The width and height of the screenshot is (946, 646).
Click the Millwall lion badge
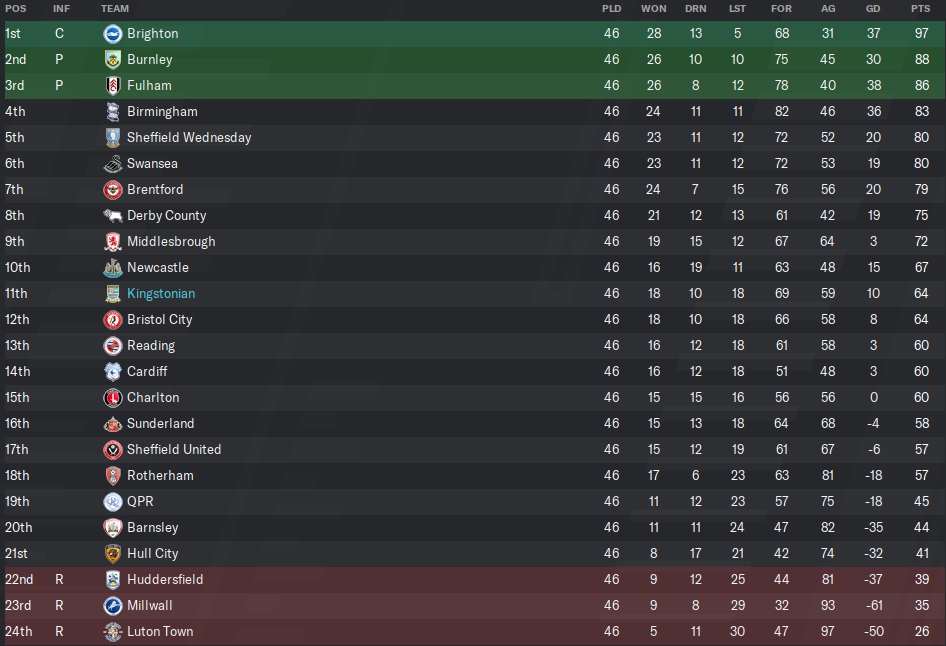coord(113,605)
